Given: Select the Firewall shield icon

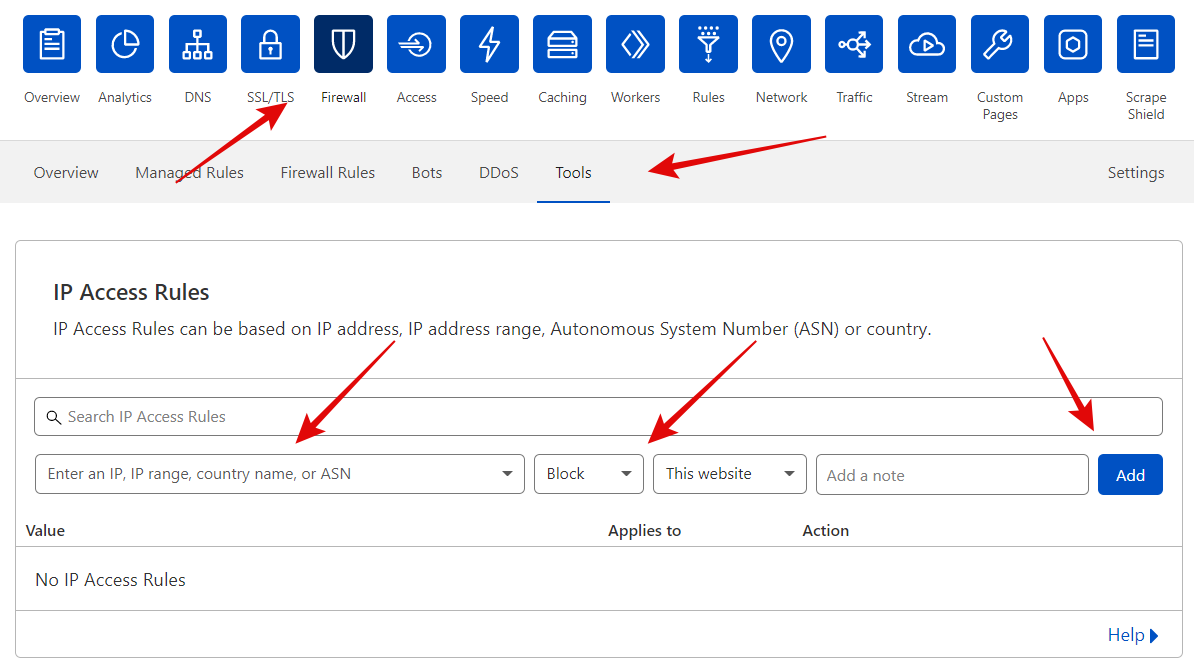Looking at the screenshot, I should pyautogui.click(x=343, y=44).
